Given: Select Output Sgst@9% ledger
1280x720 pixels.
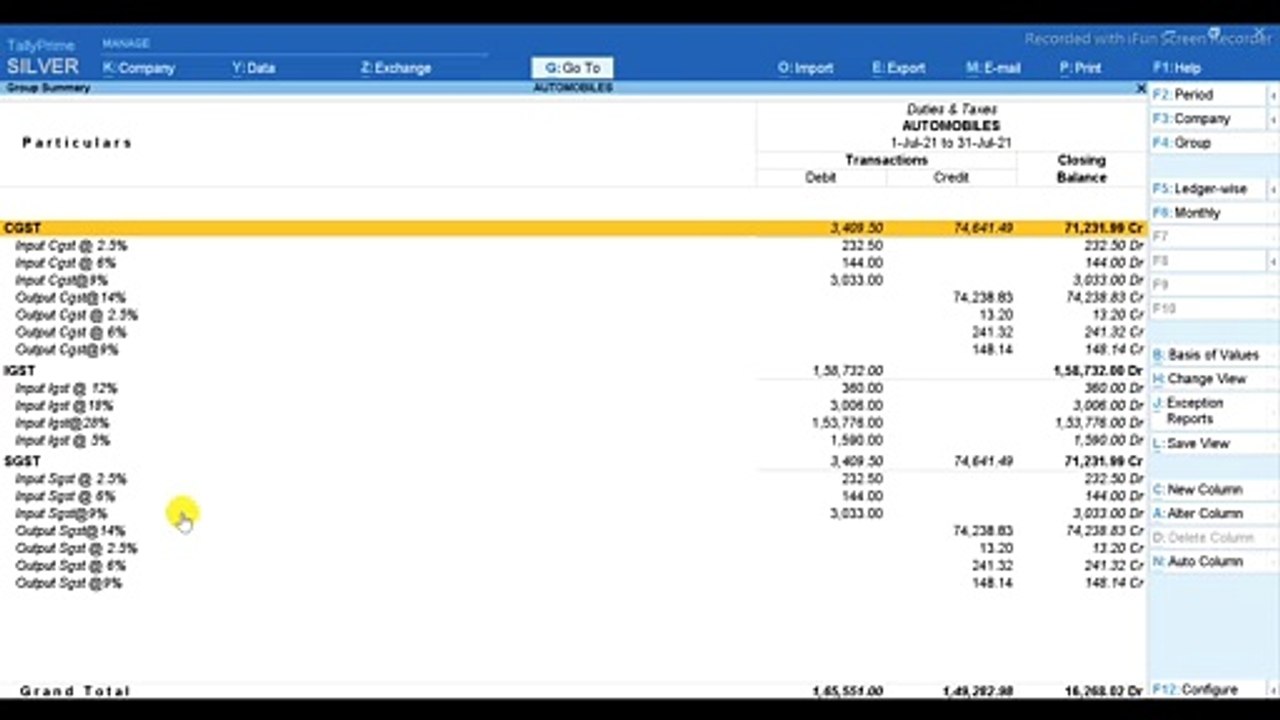Looking at the screenshot, I should [68, 583].
